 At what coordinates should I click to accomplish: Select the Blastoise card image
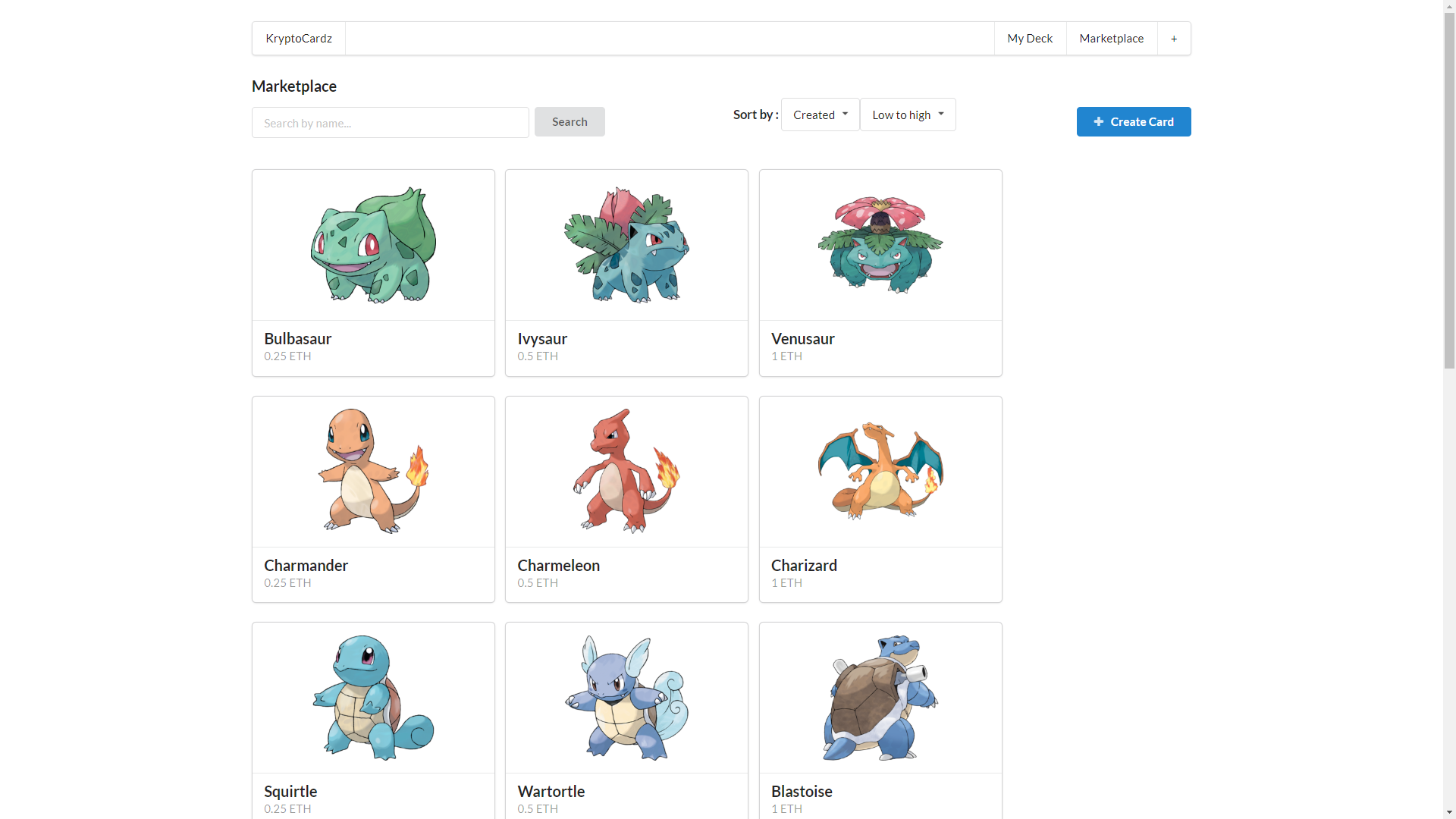pos(880,698)
